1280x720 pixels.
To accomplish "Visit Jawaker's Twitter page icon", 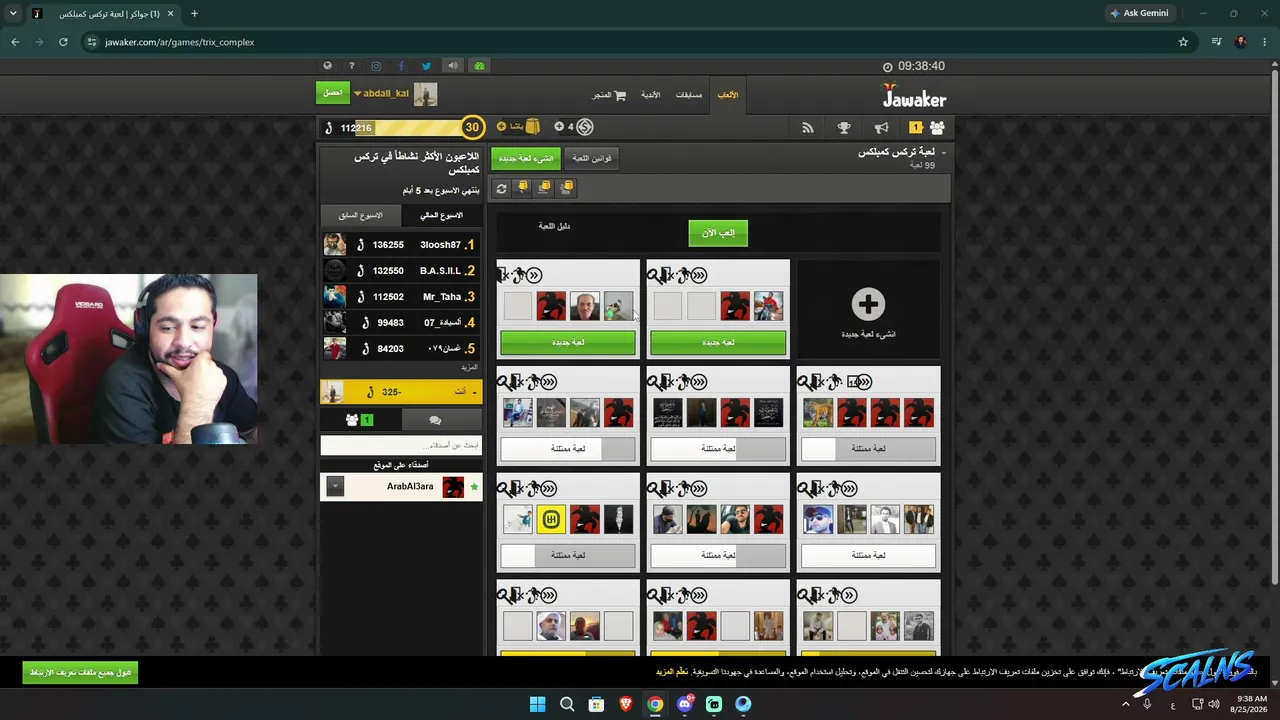I will (426, 66).
